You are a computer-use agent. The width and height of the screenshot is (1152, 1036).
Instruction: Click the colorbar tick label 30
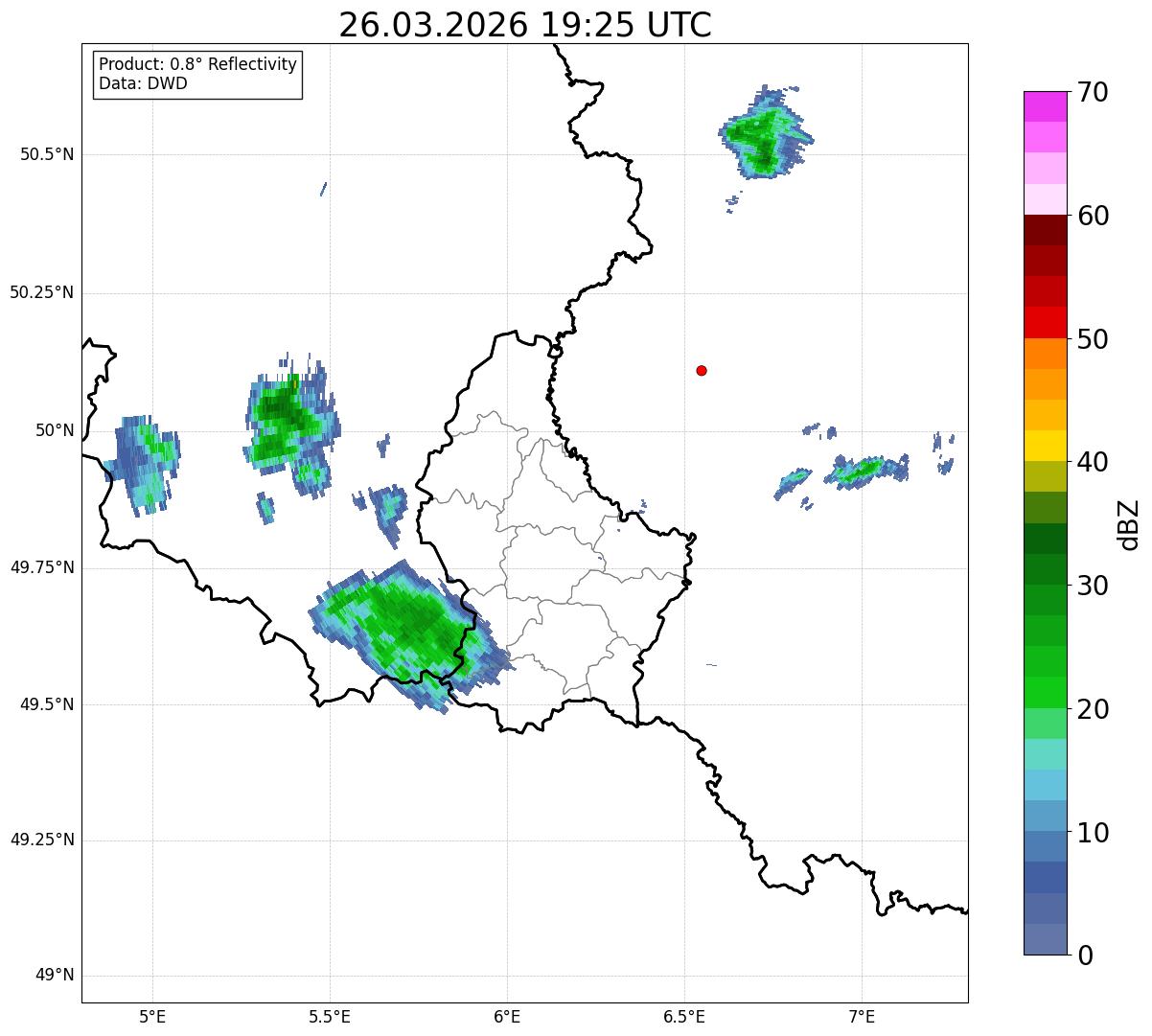pos(1093,586)
